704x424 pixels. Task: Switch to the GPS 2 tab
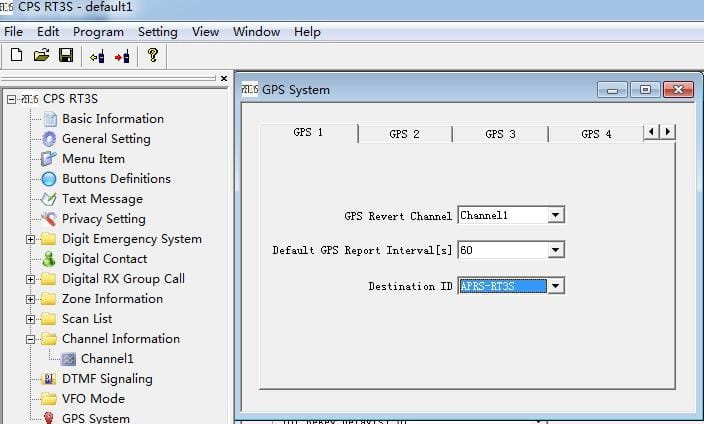[x=404, y=134]
